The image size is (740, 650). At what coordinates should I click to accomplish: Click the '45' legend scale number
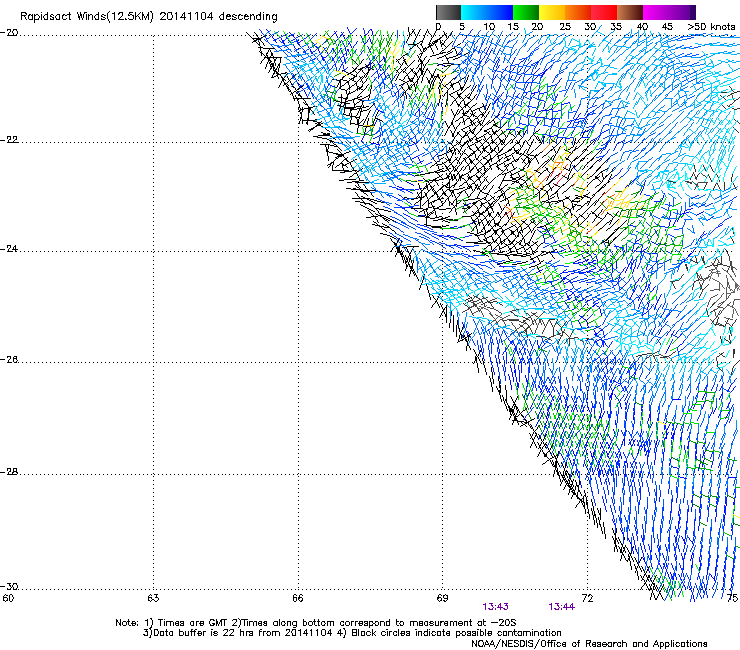(x=667, y=27)
